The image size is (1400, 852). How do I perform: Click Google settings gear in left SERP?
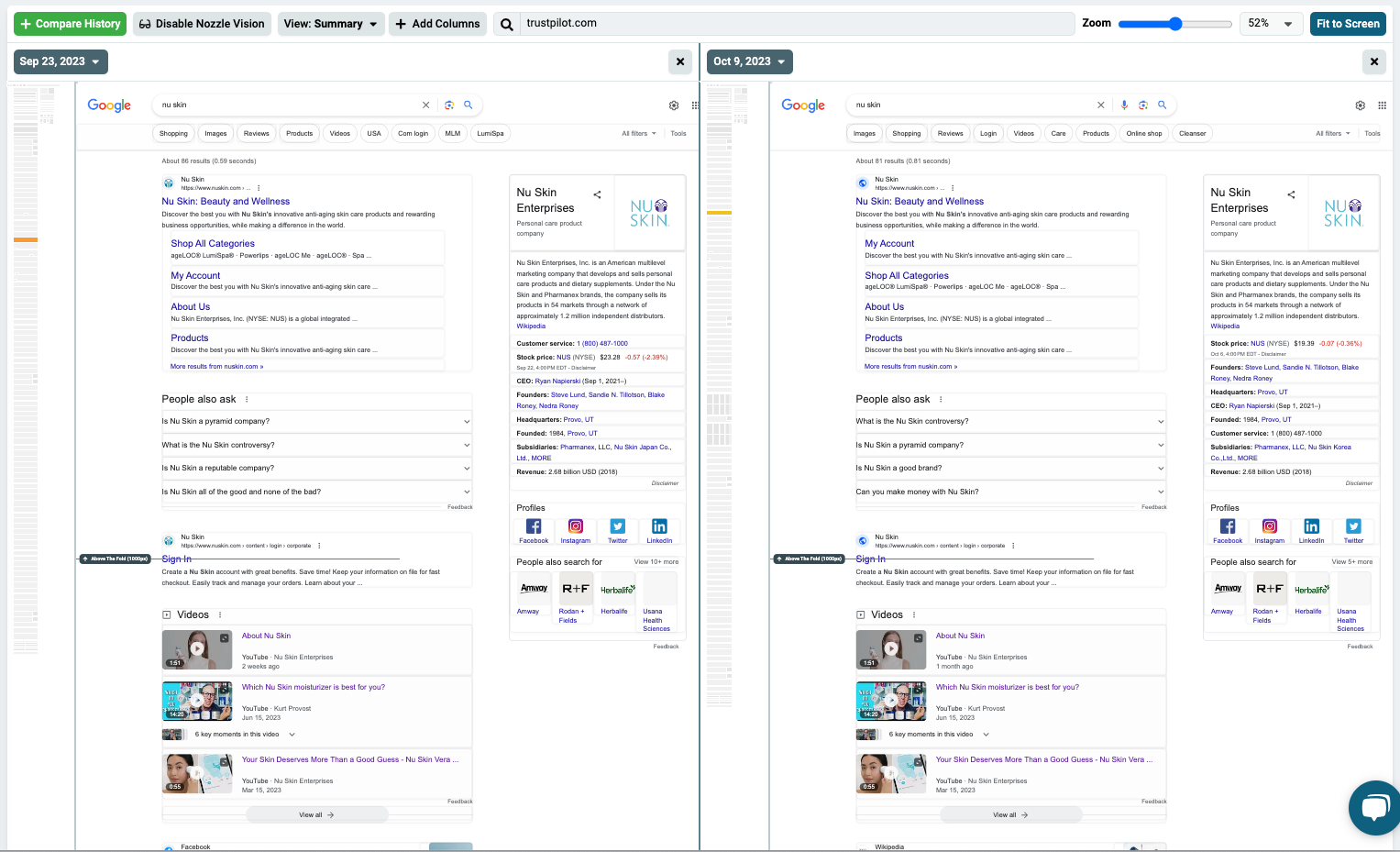click(674, 105)
